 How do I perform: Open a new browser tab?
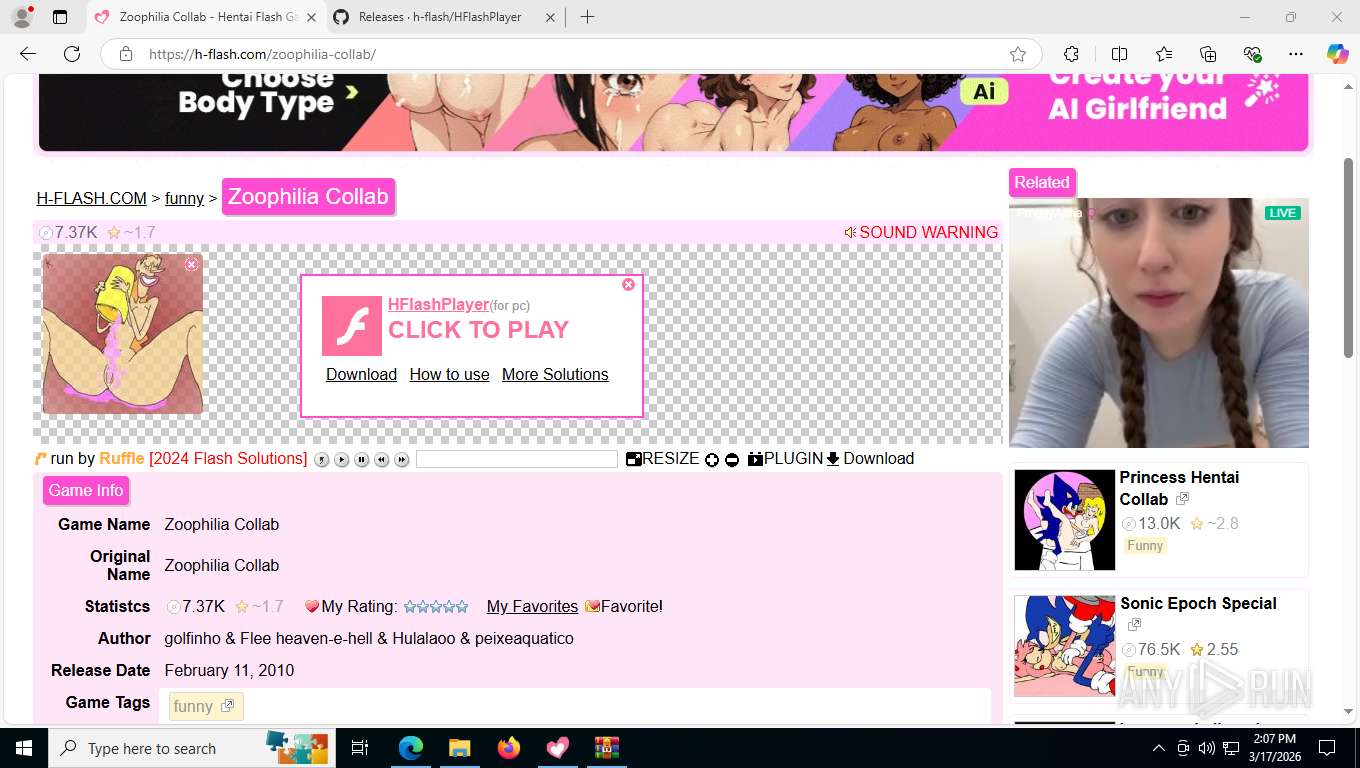[587, 17]
